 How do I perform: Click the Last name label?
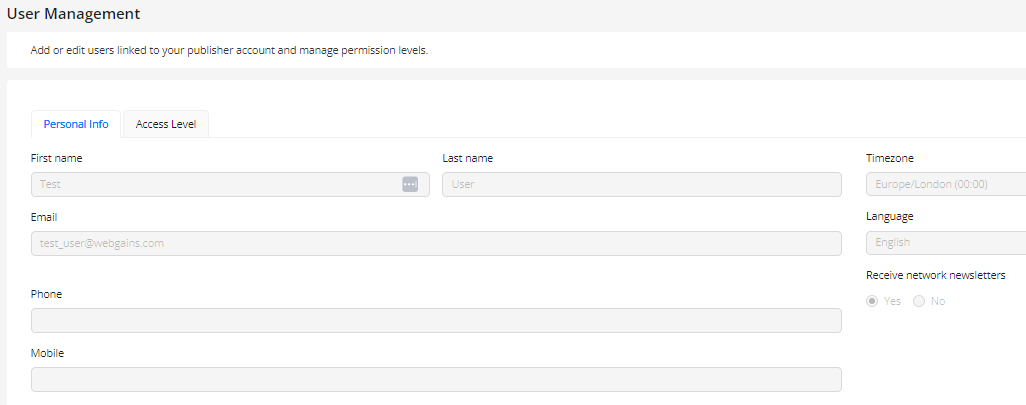point(467,158)
